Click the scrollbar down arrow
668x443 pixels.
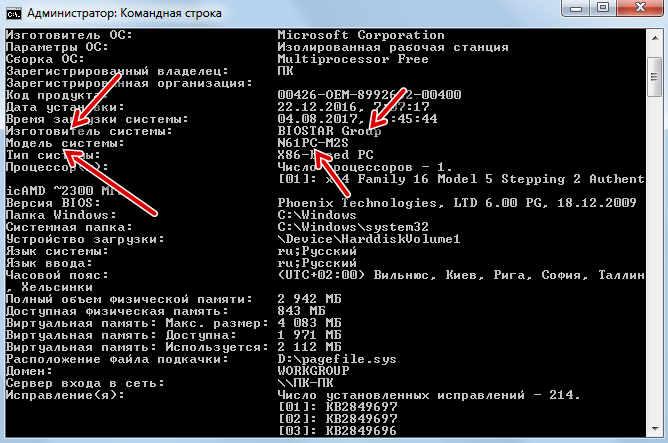click(654, 429)
